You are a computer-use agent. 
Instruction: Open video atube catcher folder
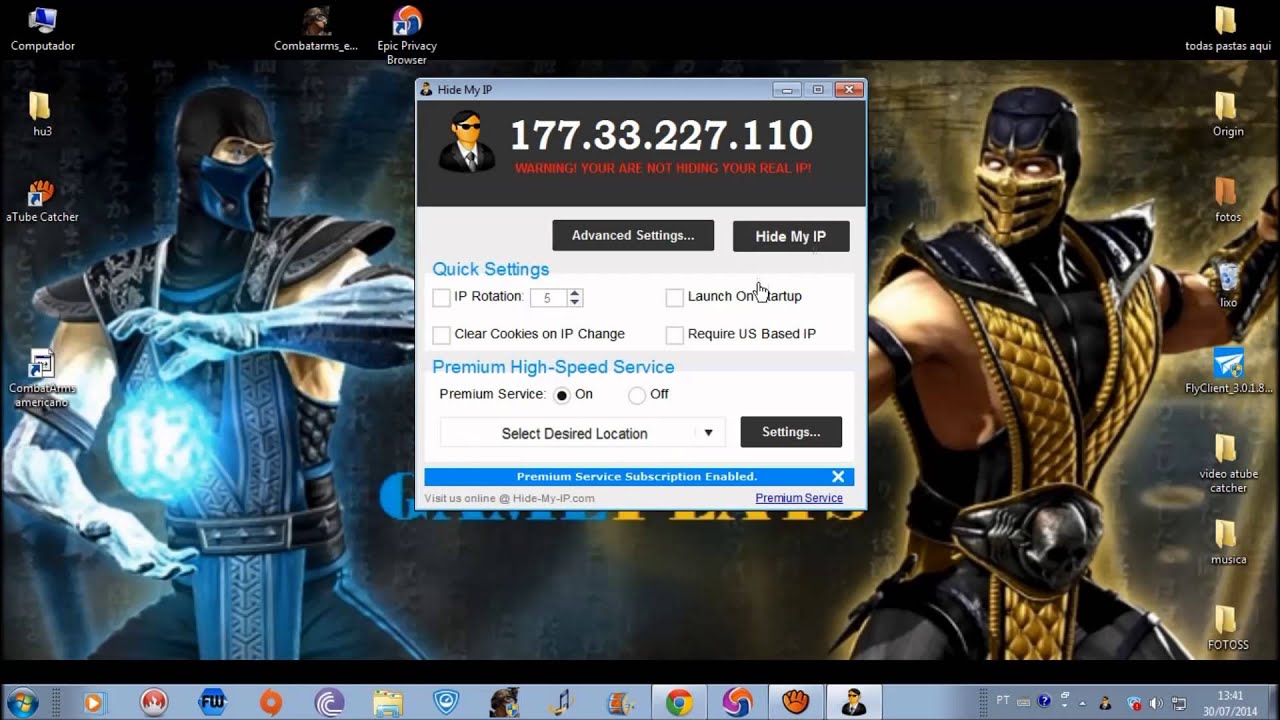coord(1228,463)
